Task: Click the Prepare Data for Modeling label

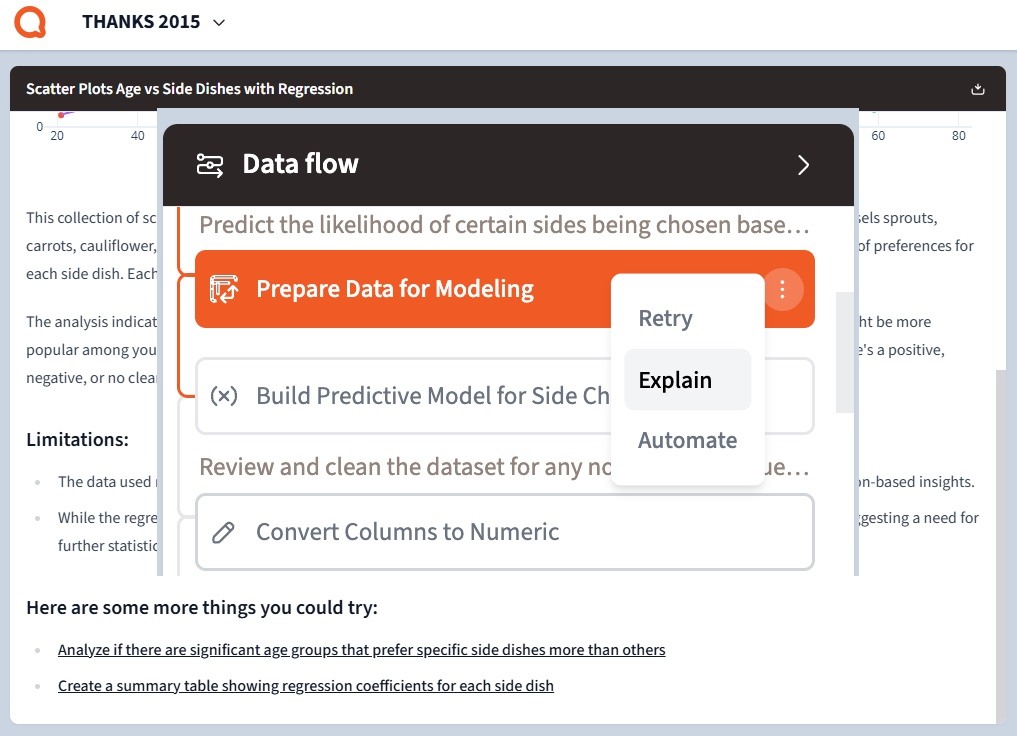Action: [x=395, y=290]
